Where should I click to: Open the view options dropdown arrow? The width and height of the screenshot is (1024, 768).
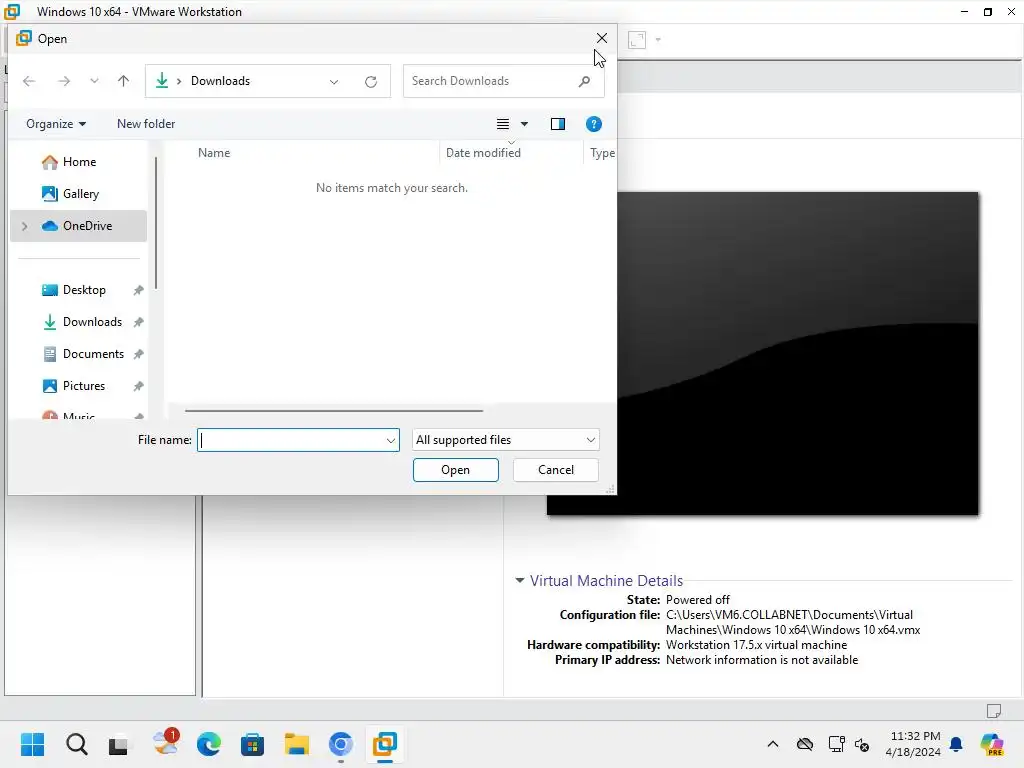pyautogui.click(x=524, y=124)
